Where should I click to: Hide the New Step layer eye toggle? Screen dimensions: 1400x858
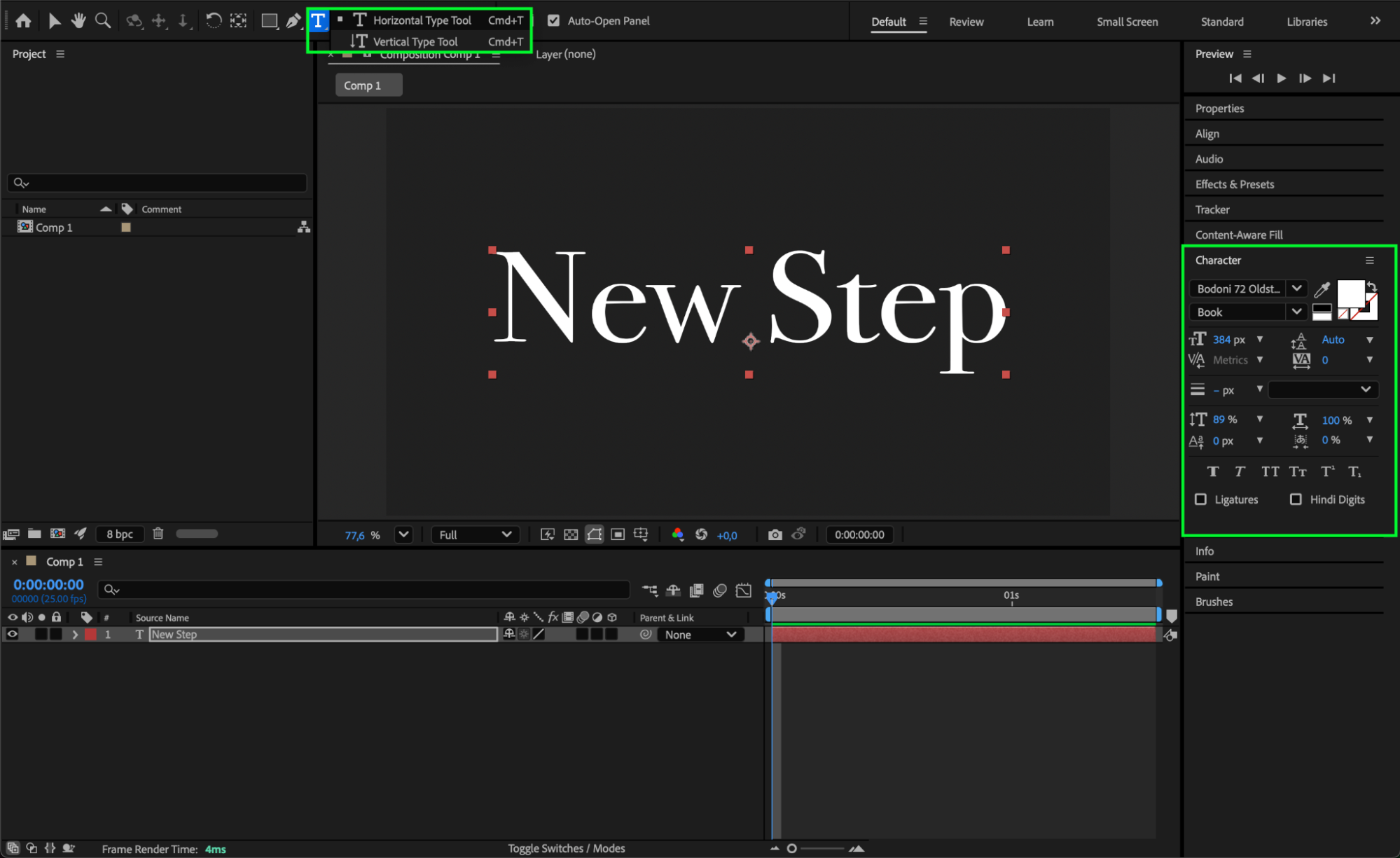coord(12,634)
